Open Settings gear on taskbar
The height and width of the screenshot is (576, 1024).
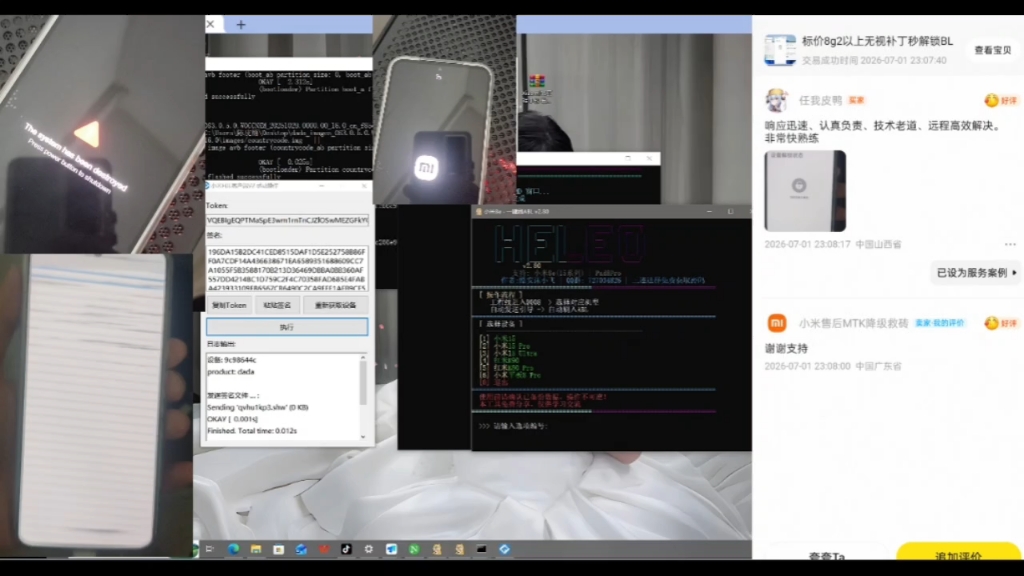point(369,549)
